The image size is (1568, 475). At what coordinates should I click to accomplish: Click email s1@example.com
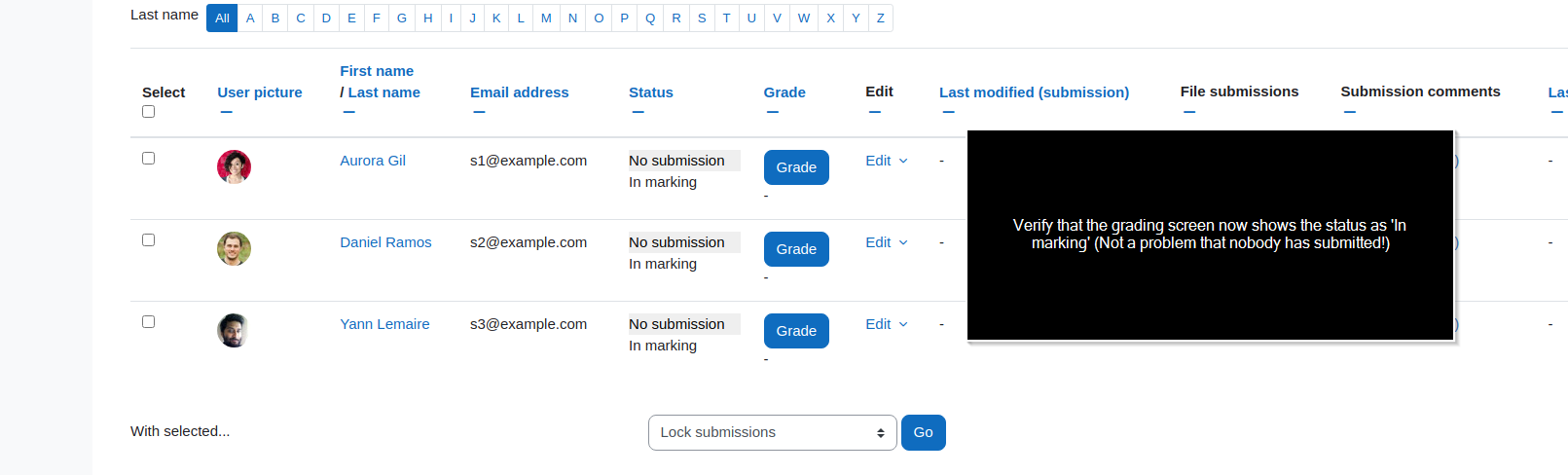tap(529, 161)
